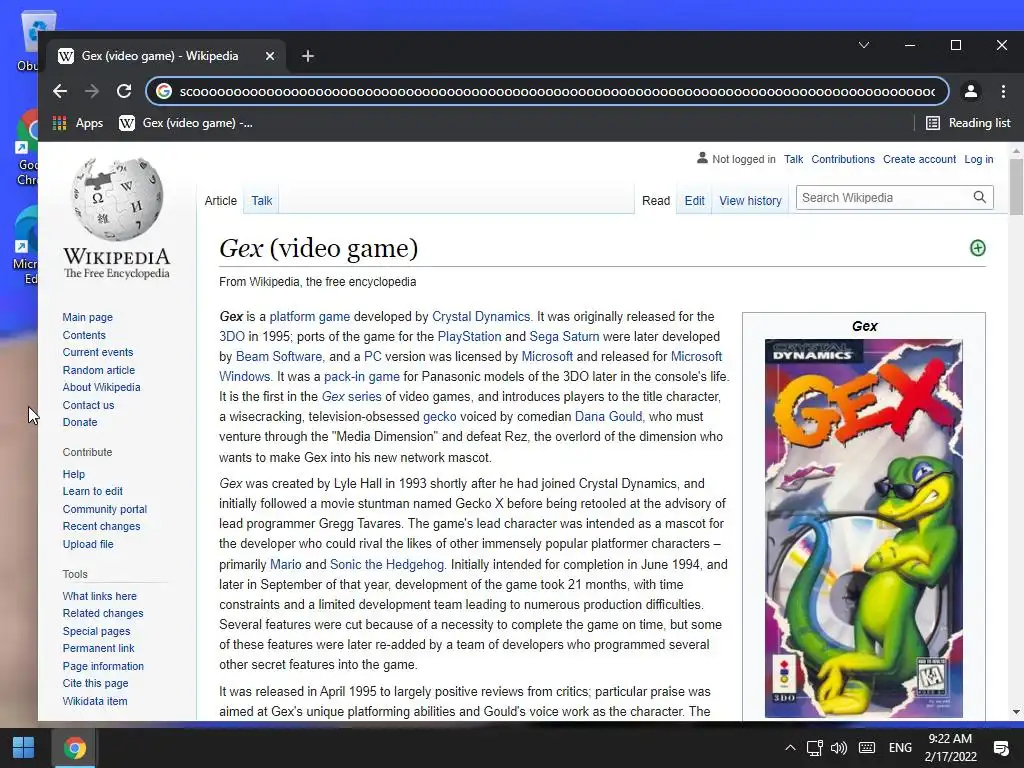Open the Apps grid shortcut
Viewport: 1024px width, 768px height.
tap(78, 123)
